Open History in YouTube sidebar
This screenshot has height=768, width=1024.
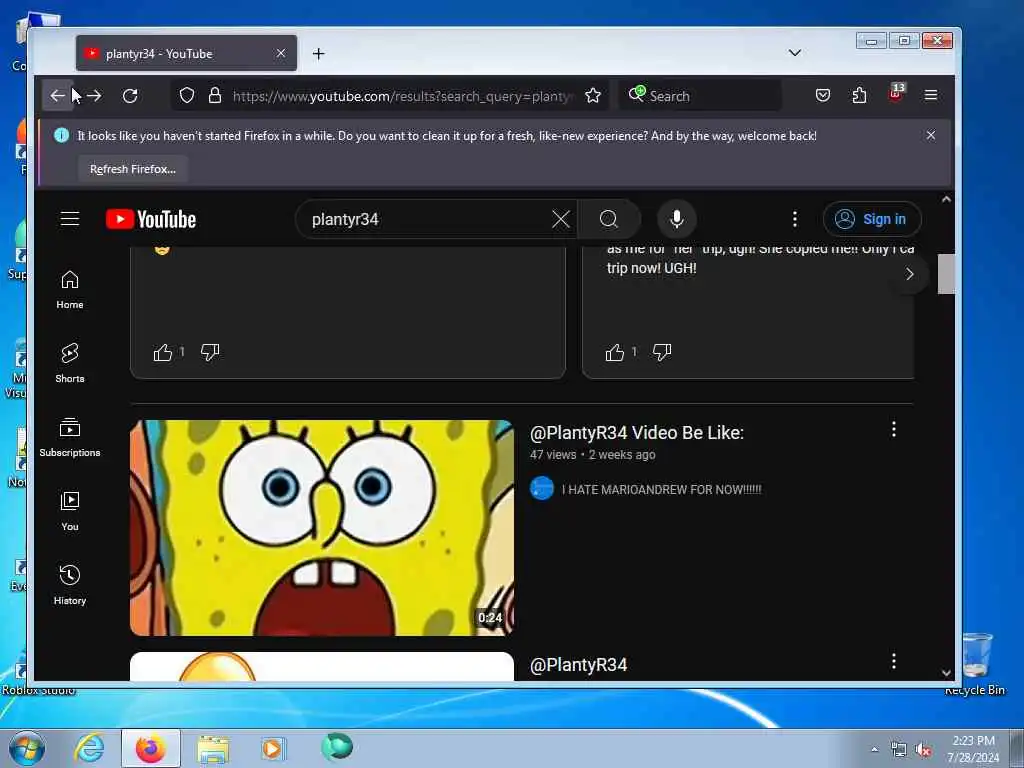pos(70,585)
